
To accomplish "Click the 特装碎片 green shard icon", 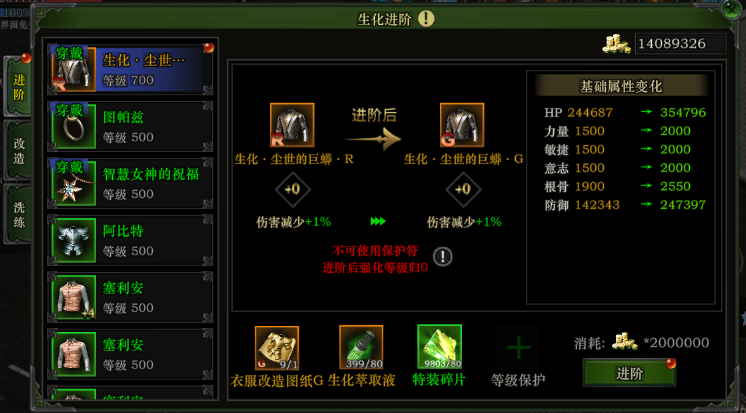I will tap(440, 347).
